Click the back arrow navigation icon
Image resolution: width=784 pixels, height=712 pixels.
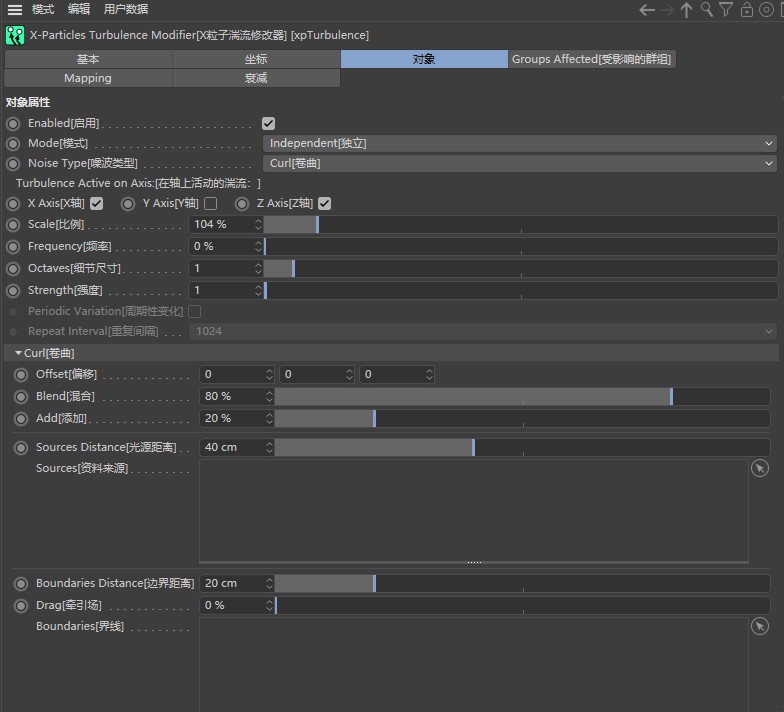pyautogui.click(x=647, y=10)
